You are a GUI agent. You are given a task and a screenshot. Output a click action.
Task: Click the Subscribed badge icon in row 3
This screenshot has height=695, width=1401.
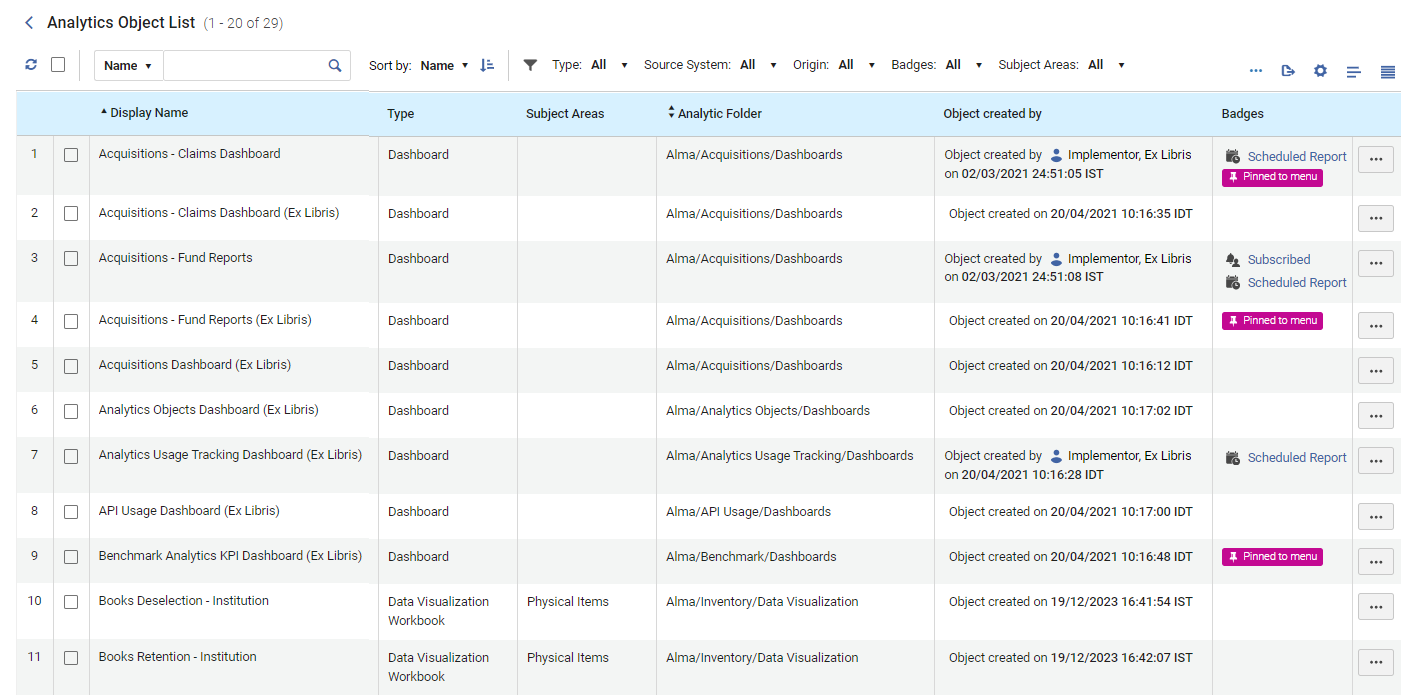point(1233,260)
